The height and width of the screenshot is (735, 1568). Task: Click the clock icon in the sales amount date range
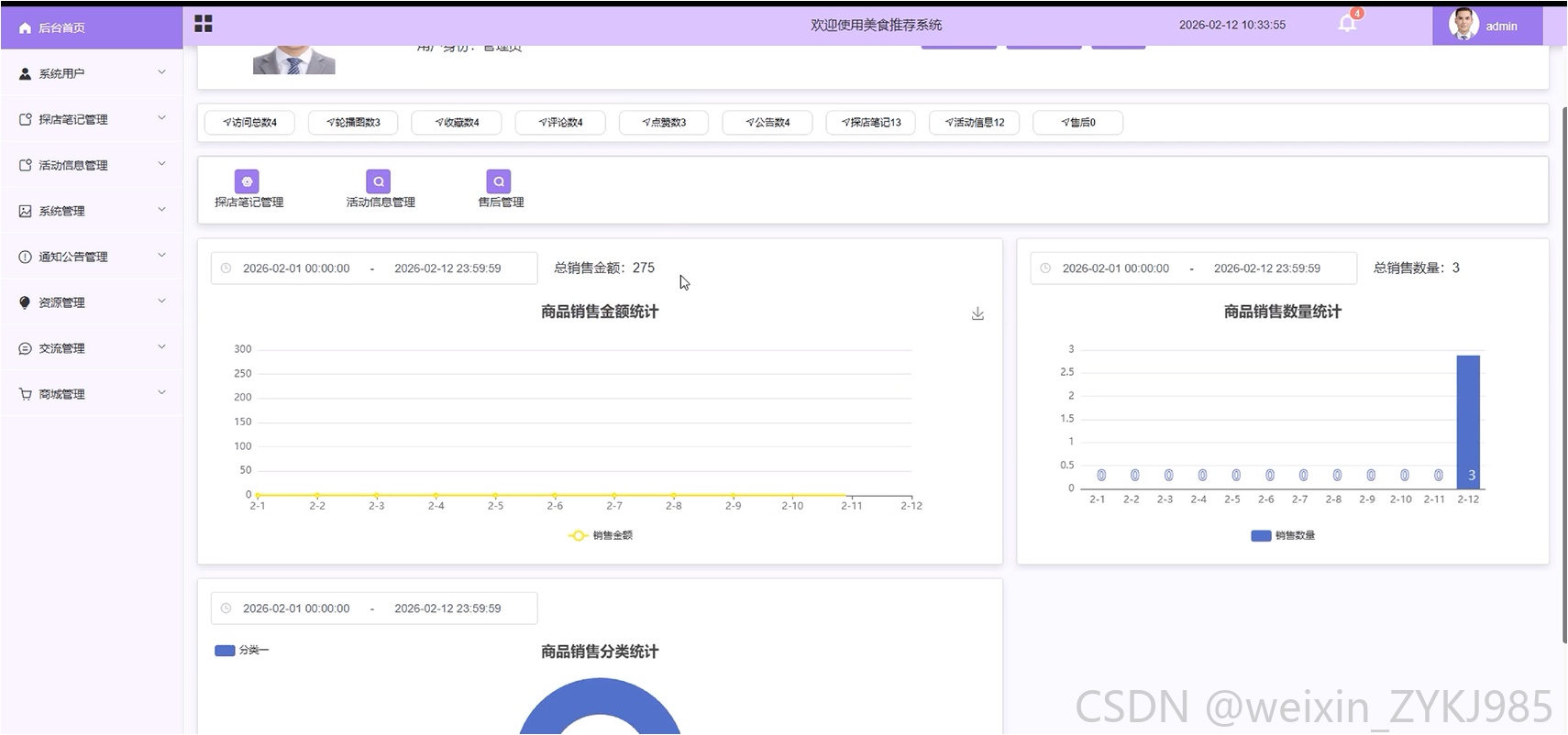click(x=226, y=269)
